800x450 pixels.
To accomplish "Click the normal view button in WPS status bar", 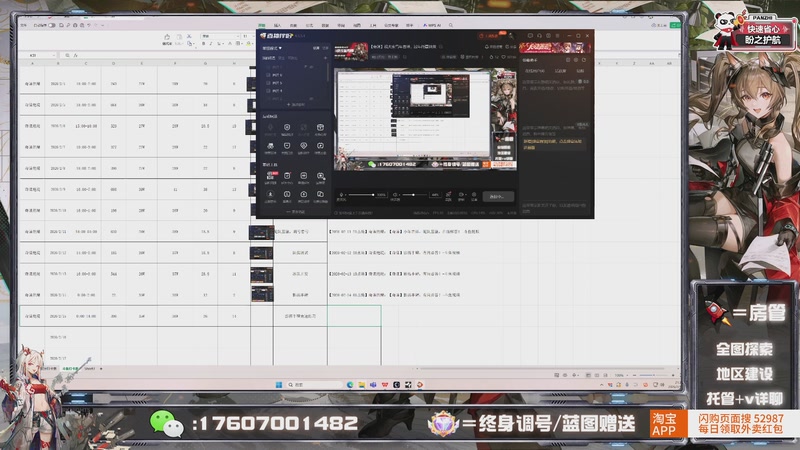I will 588,376.
